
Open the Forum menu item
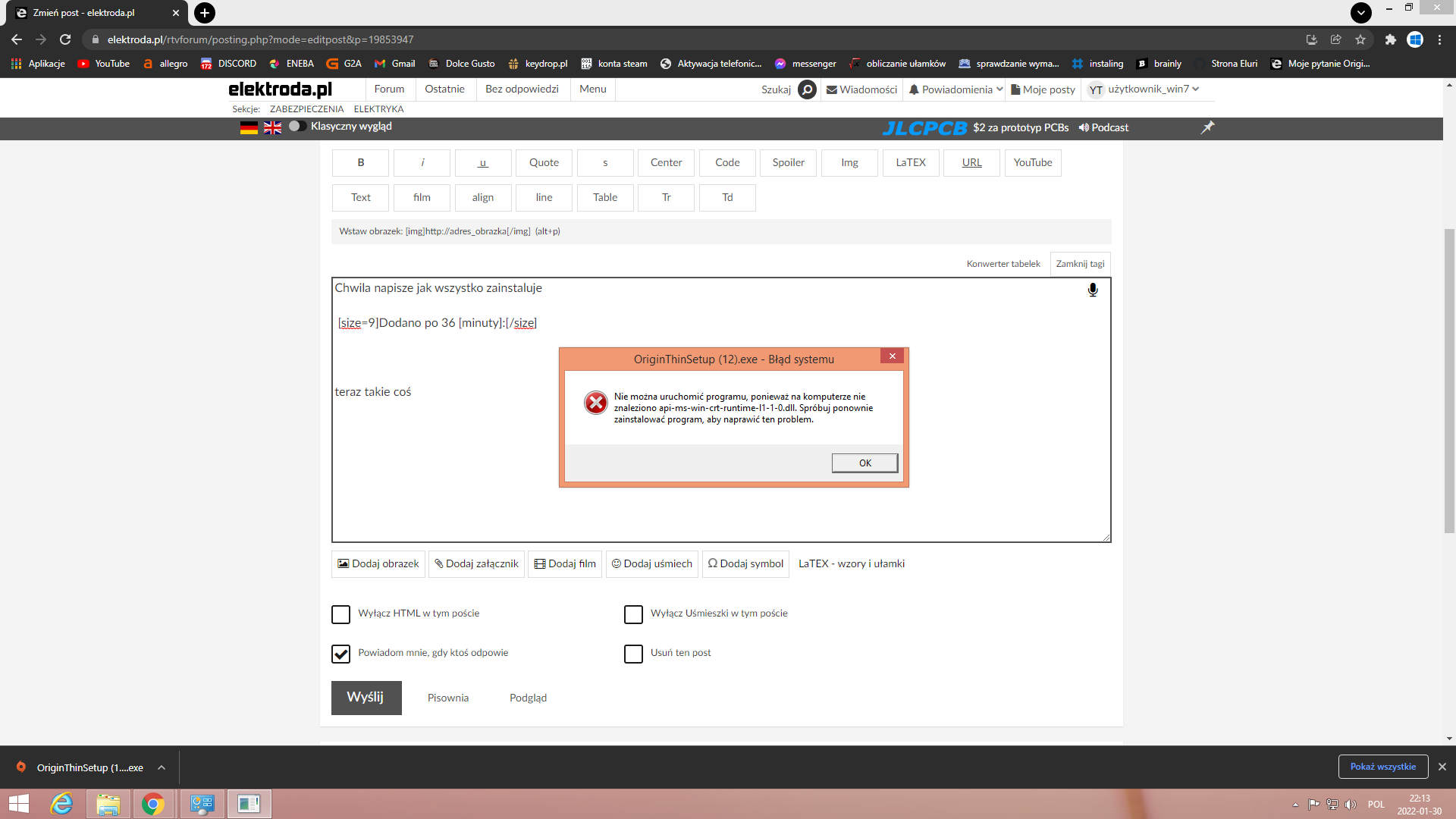pos(389,89)
